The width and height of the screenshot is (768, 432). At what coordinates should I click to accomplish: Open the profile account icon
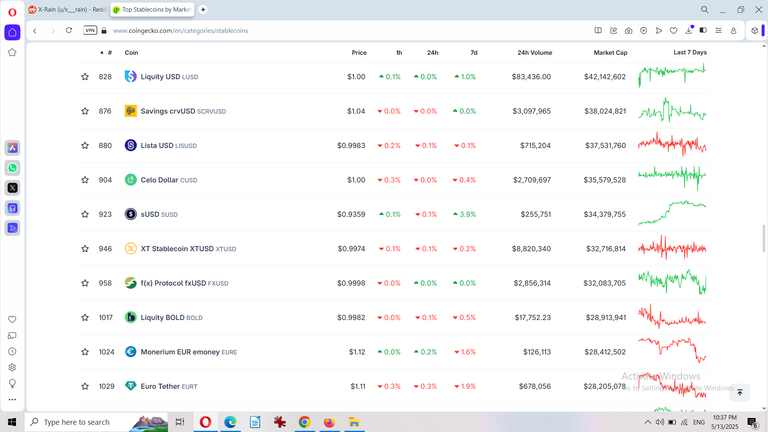coord(734,30)
